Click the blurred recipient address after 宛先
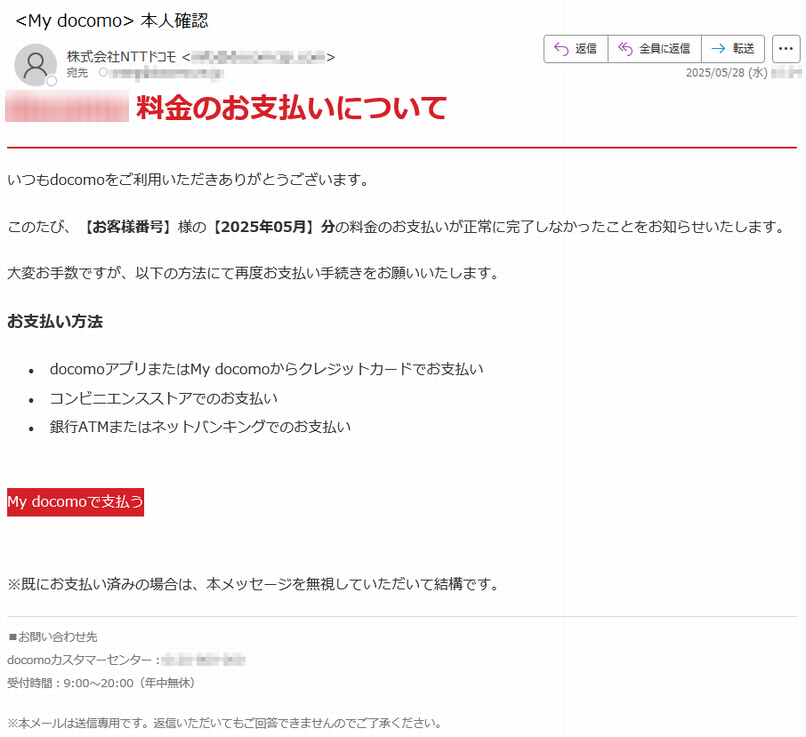The width and height of the screenshot is (806, 737). point(167,73)
